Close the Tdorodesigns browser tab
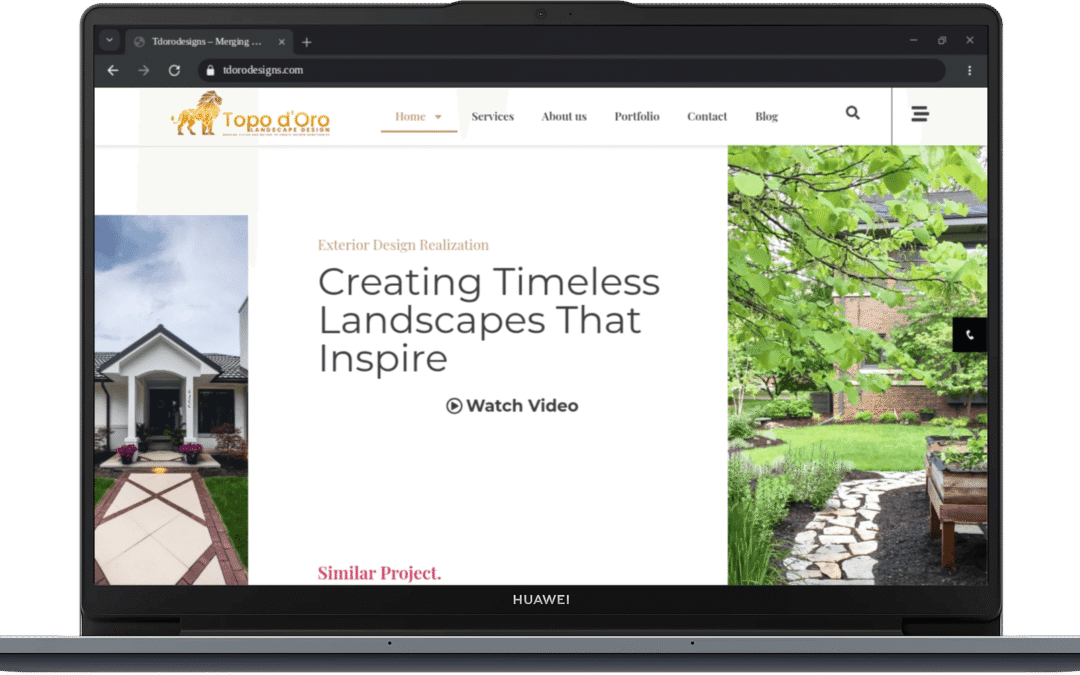This screenshot has height=675, width=1080. pos(282,42)
